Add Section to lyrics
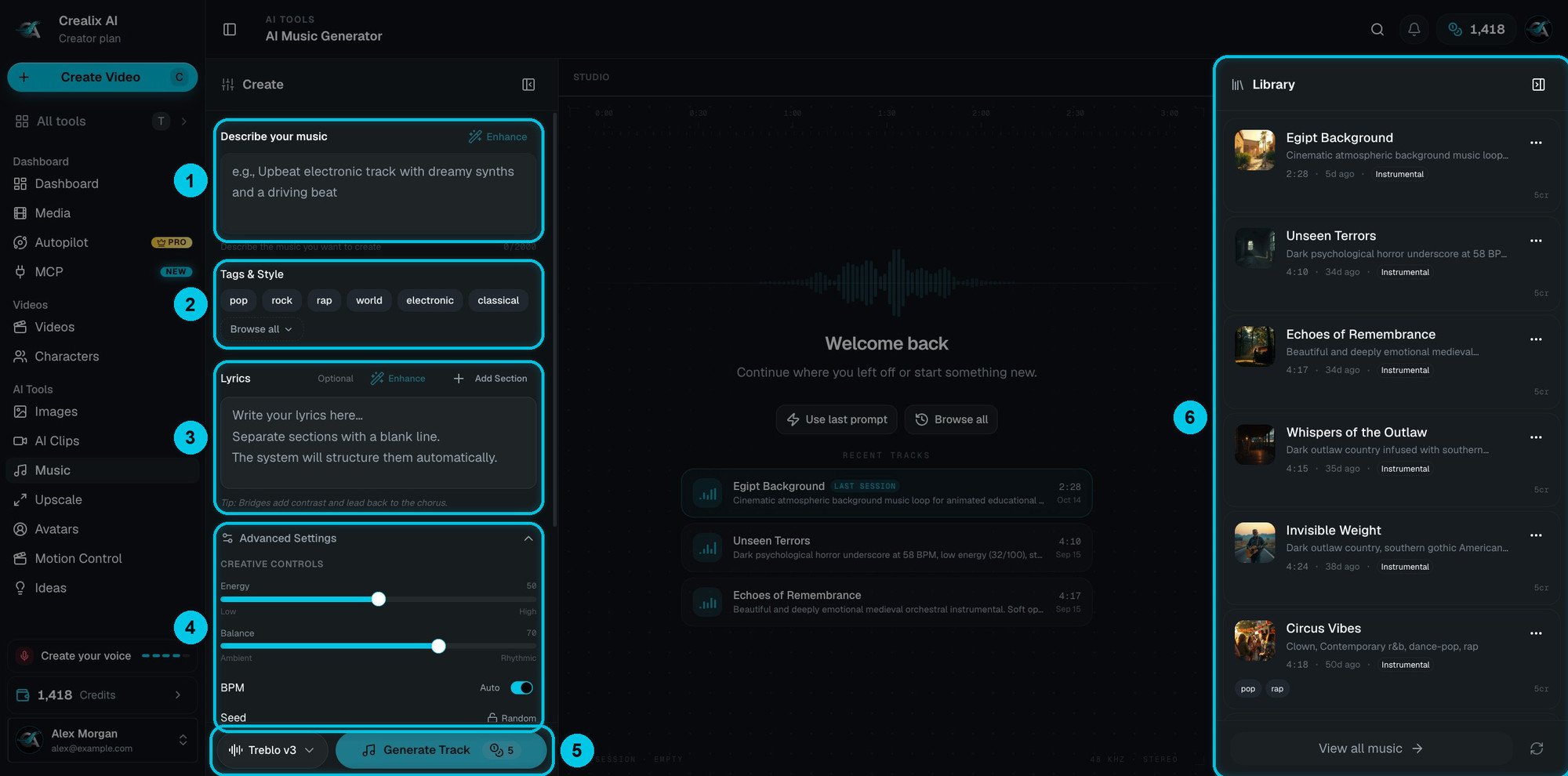 pyautogui.click(x=491, y=379)
